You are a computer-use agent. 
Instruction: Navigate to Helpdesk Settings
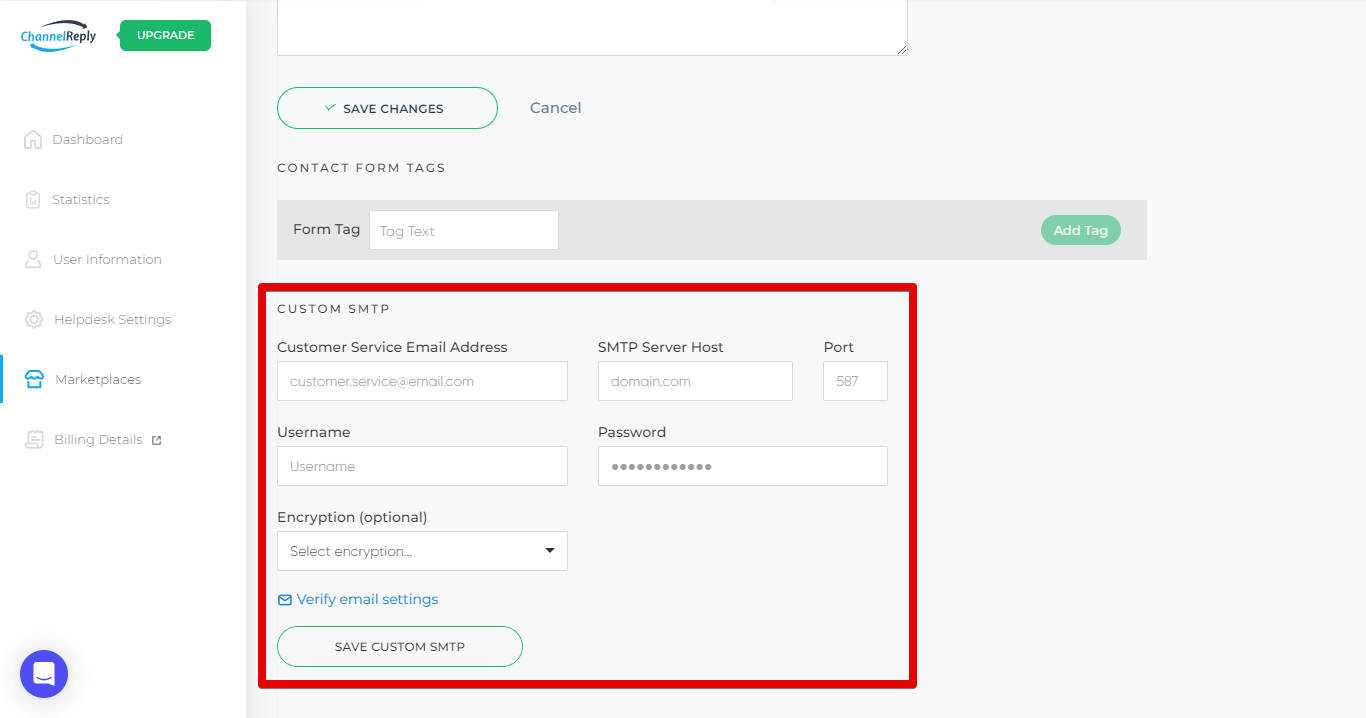pos(112,319)
